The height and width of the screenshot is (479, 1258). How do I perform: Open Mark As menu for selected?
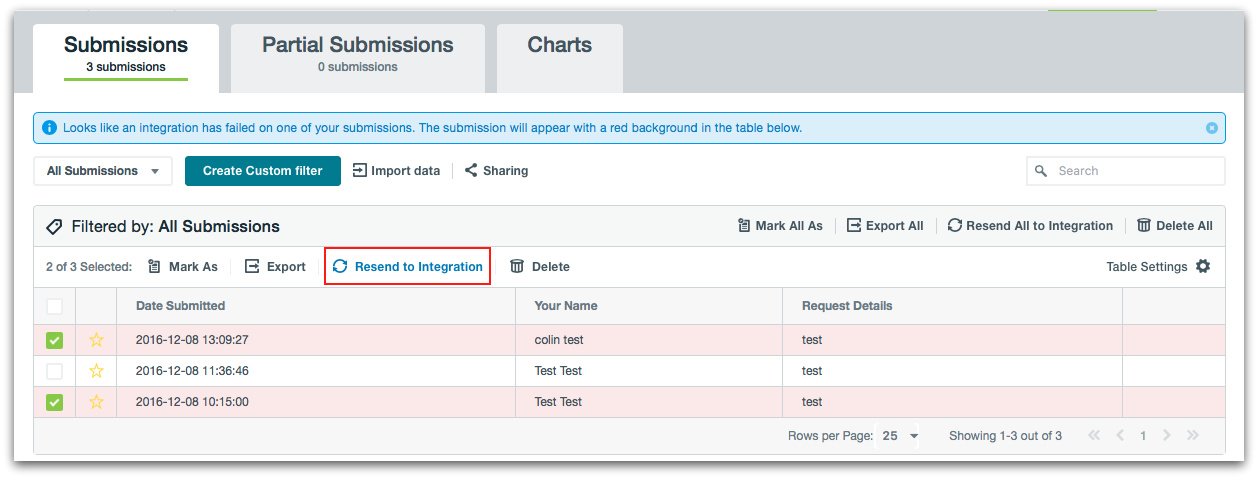[183, 267]
